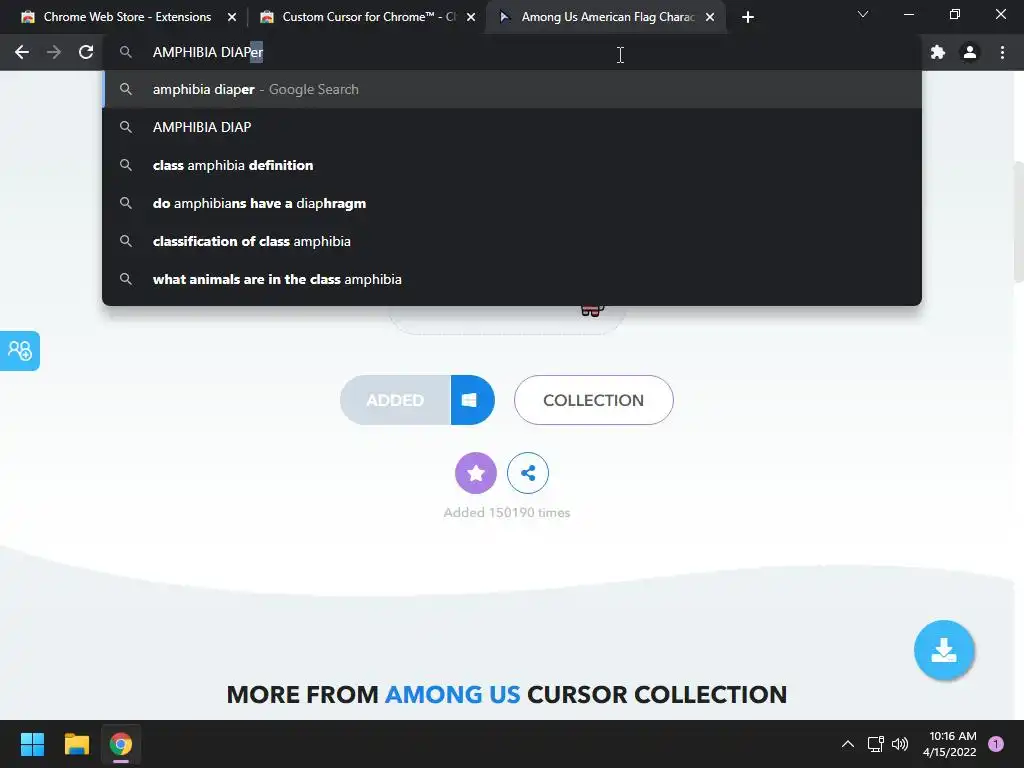Click 'Added 150190 times' text
The image size is (1024, 768).
[x=507, y=513]
